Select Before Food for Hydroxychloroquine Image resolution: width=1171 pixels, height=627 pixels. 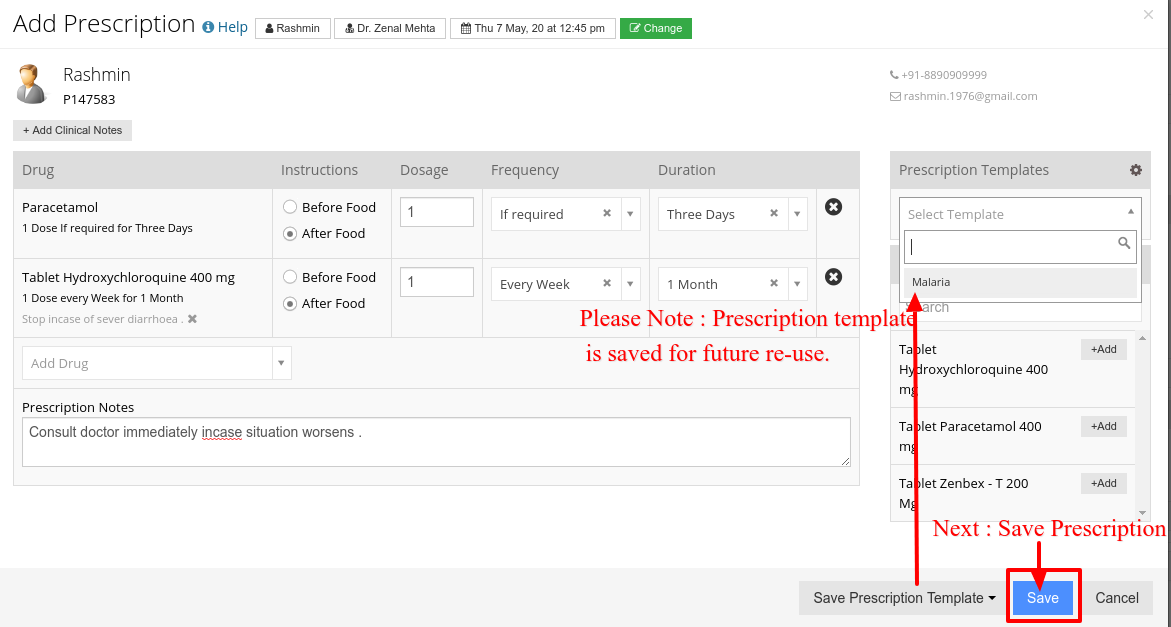pos(290,277)
